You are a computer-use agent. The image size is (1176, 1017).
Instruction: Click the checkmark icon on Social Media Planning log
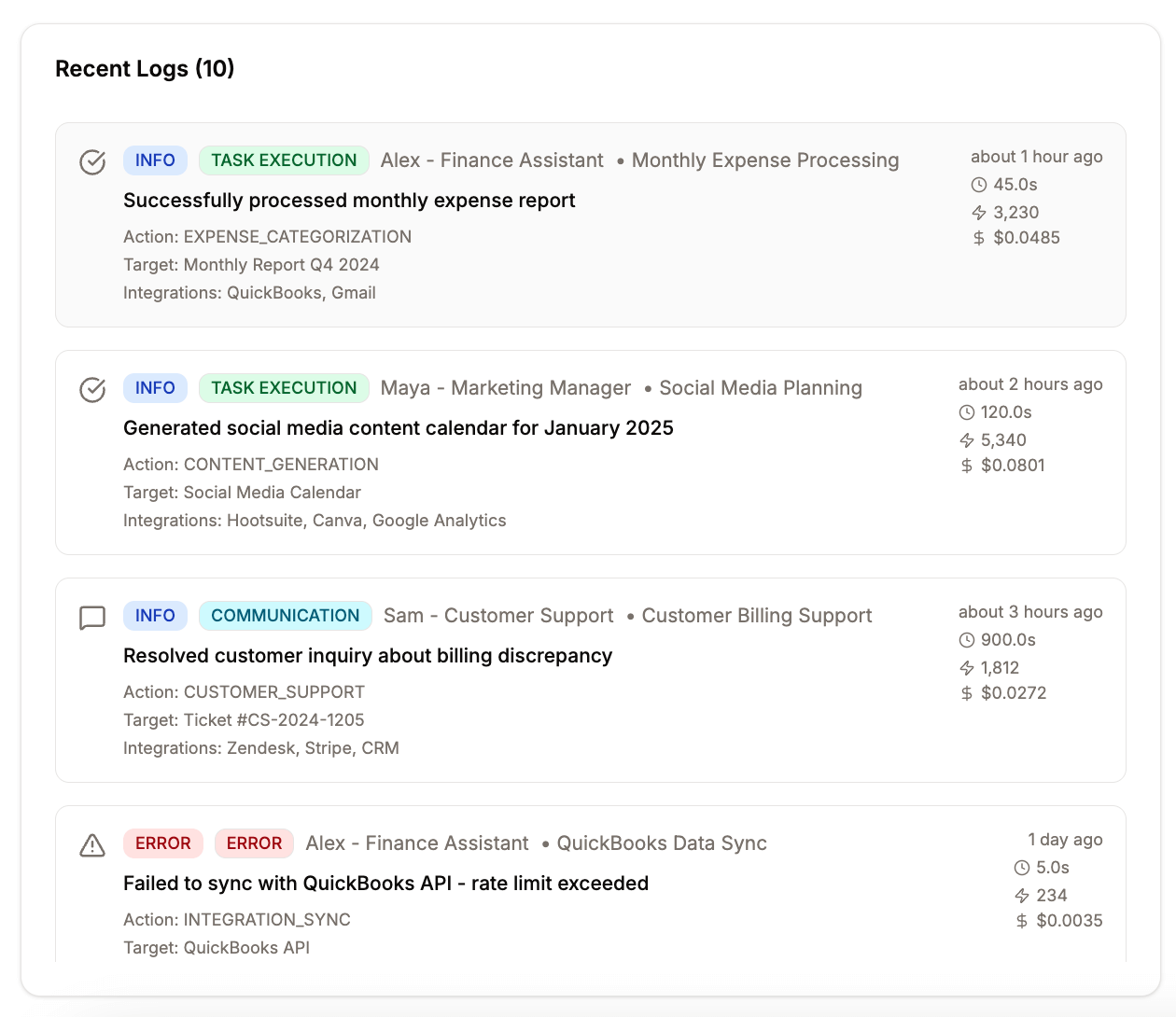pyautogui.click(x=92, y=389)
